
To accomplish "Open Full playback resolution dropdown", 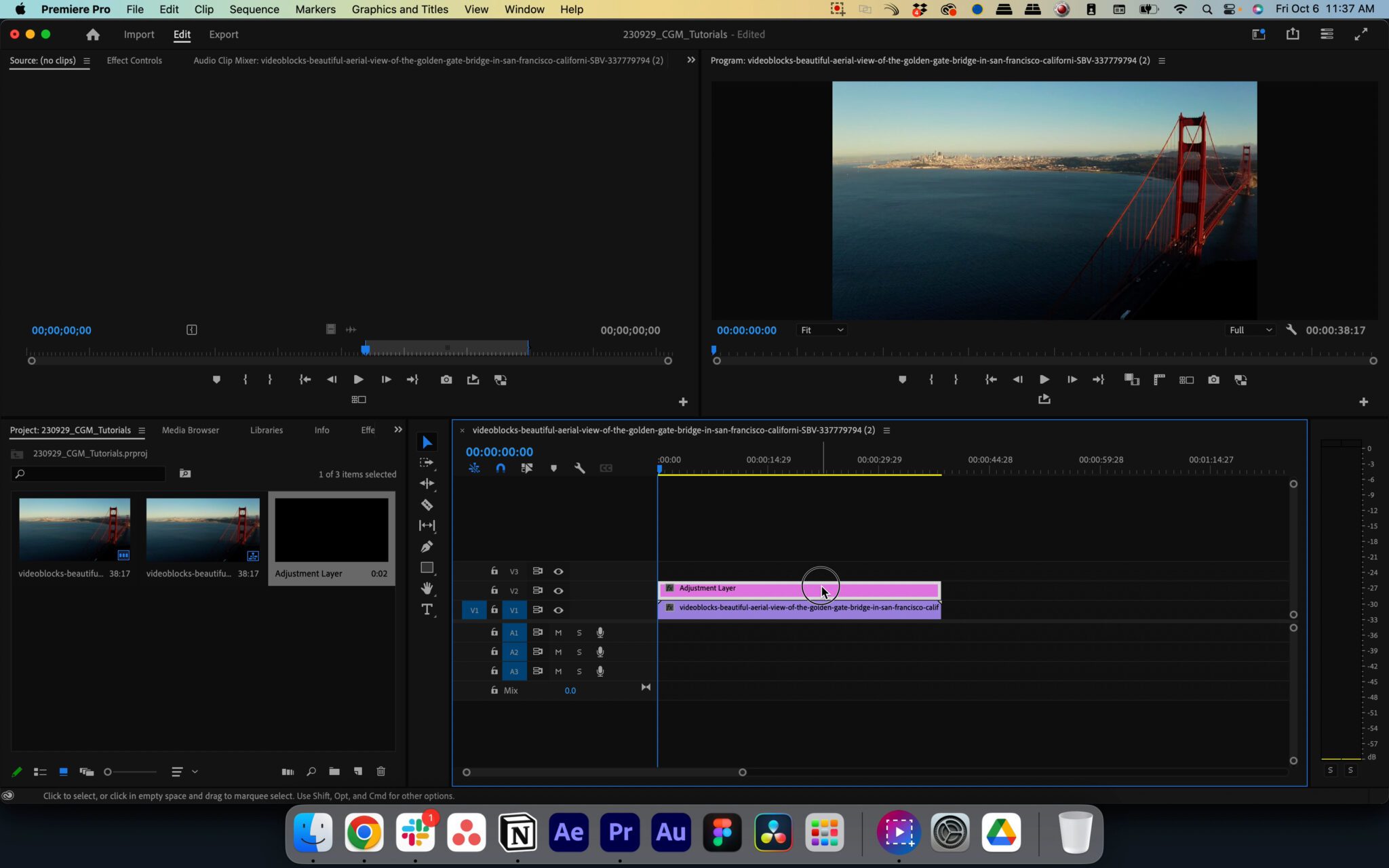I will (1250, 330).
